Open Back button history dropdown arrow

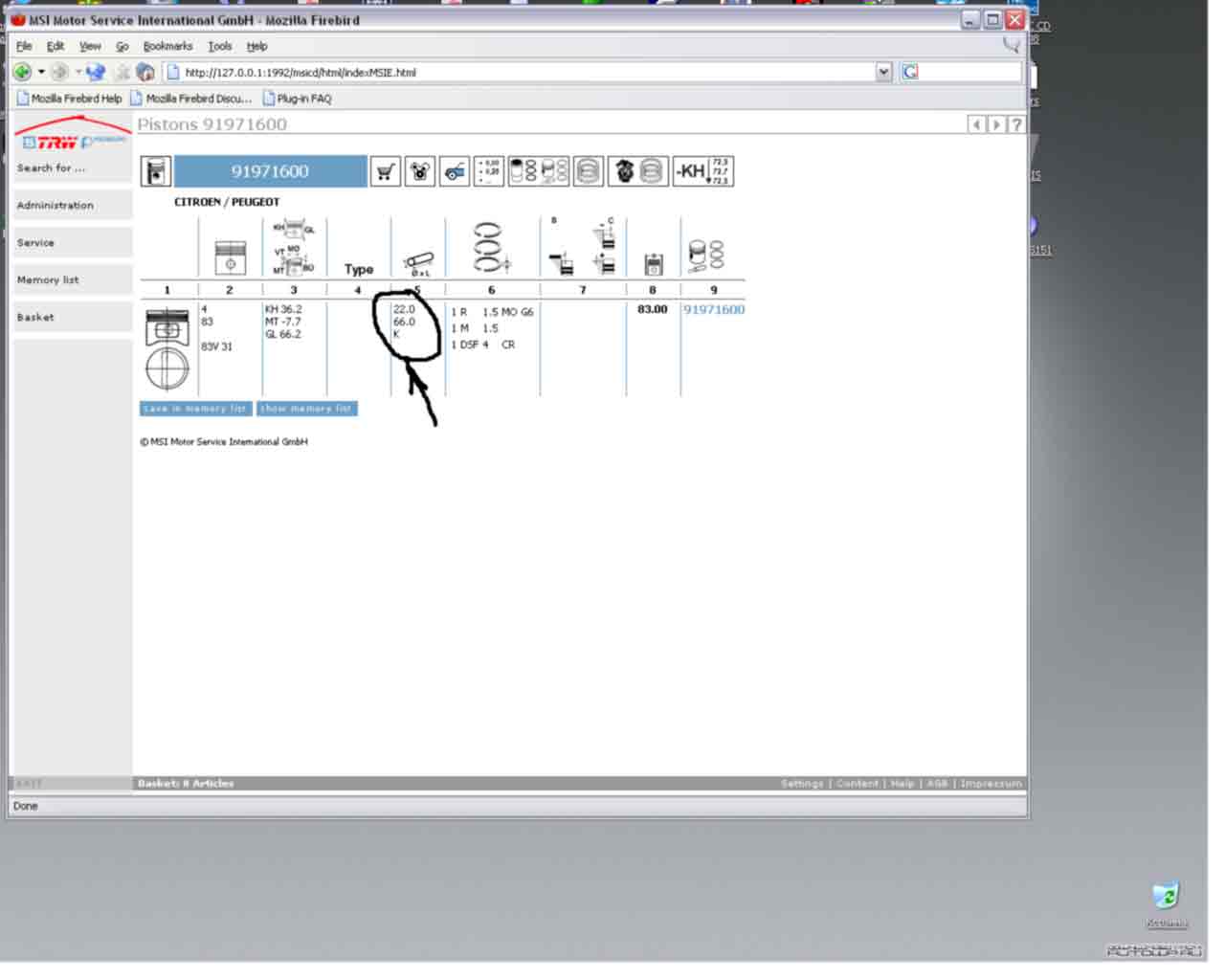click(41, 72)
